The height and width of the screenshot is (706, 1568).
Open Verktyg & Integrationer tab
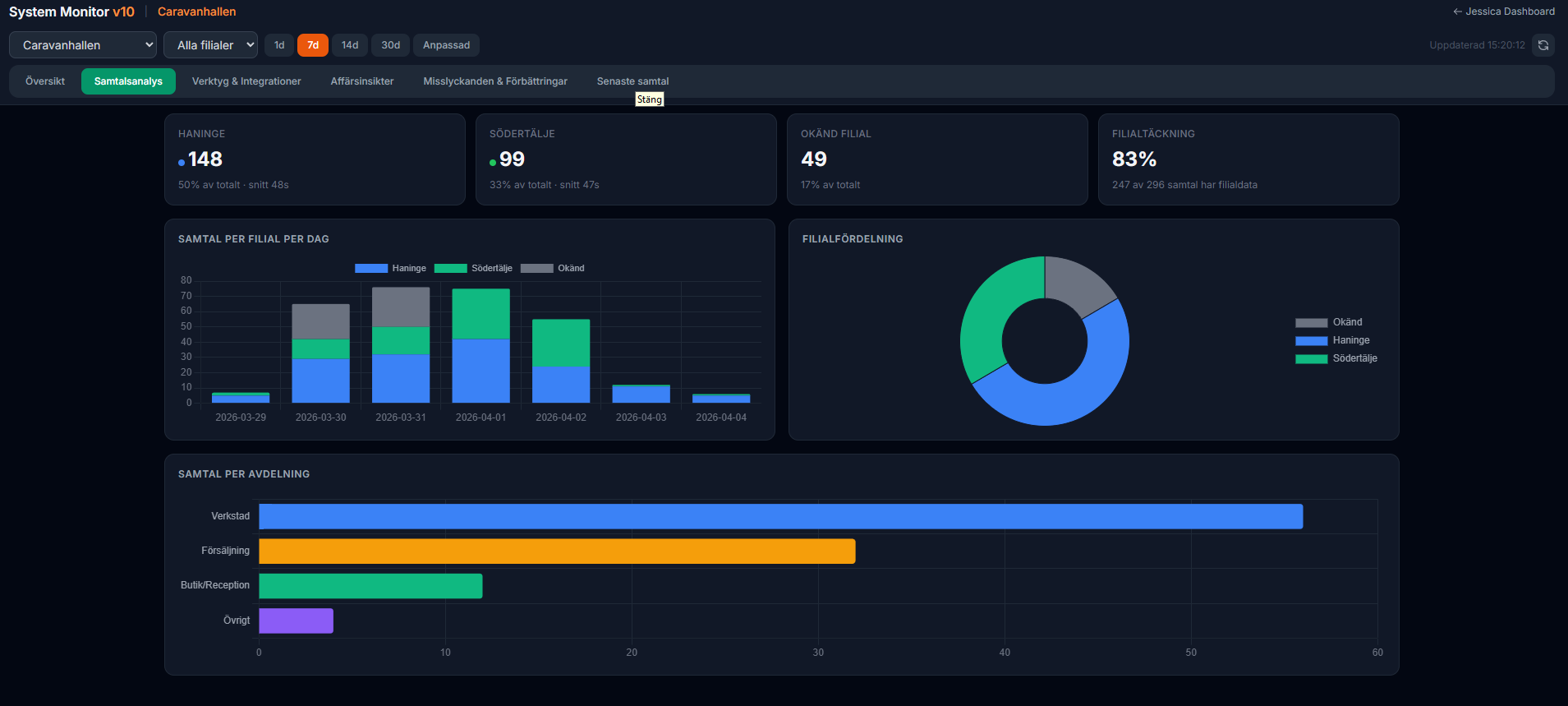(246, 81)
